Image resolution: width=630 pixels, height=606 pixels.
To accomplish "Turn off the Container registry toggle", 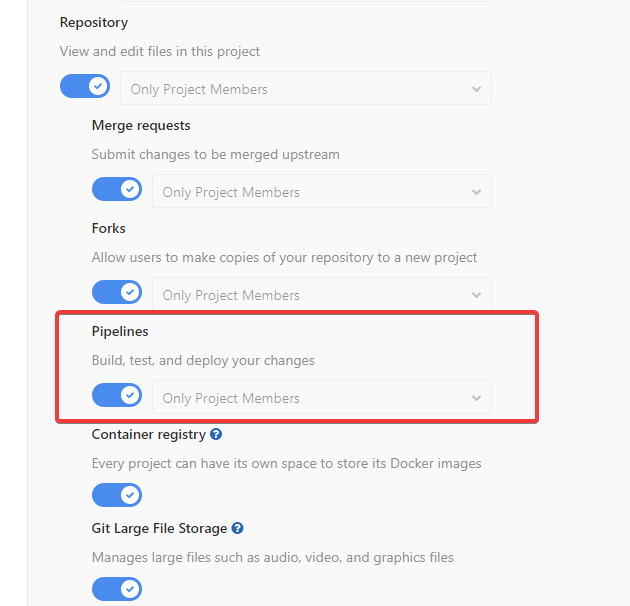I will click(x=117, y=495).
